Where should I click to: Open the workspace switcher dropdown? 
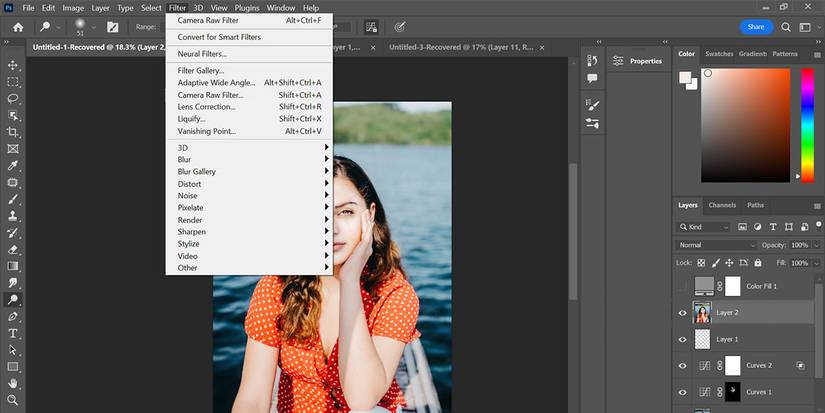point(805,27)
